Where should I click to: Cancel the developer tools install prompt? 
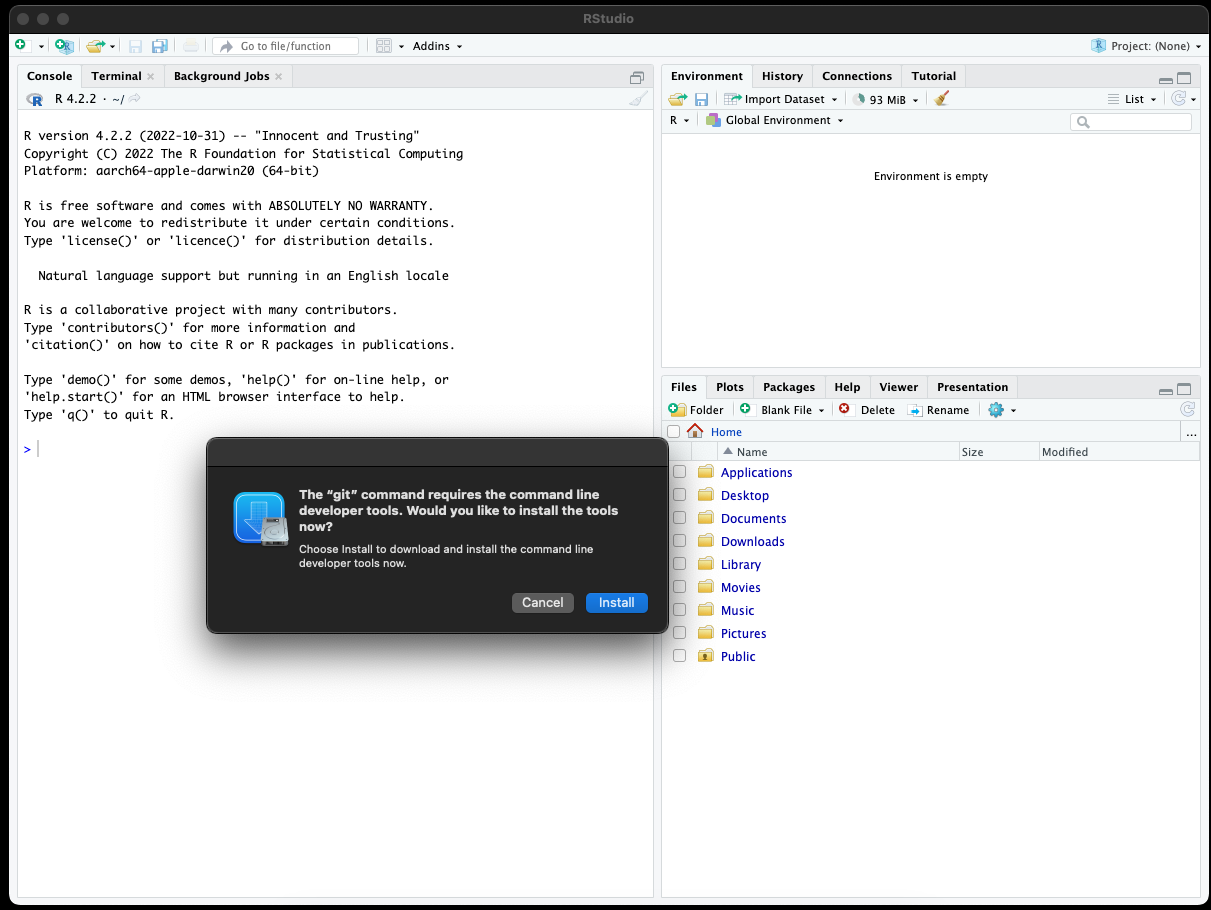click(542, 602)
